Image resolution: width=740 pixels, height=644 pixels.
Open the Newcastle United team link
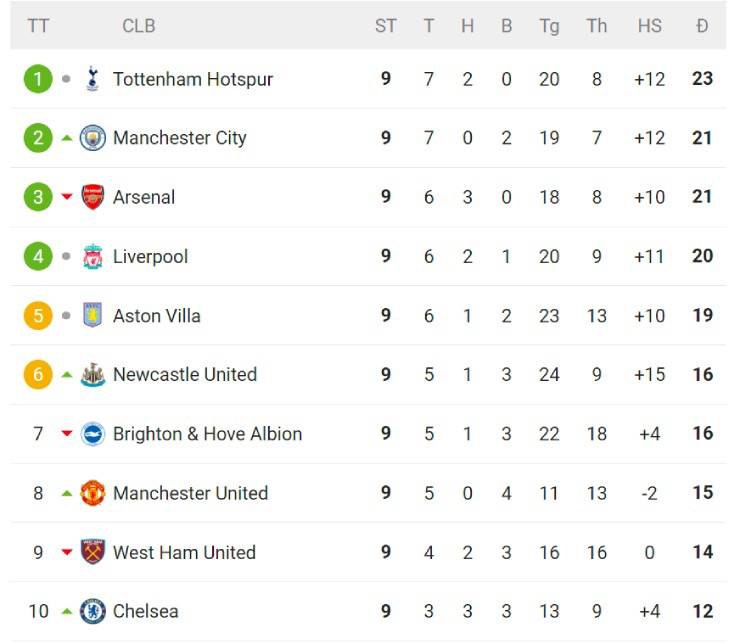pyautogui.click(x=185, y=375)
